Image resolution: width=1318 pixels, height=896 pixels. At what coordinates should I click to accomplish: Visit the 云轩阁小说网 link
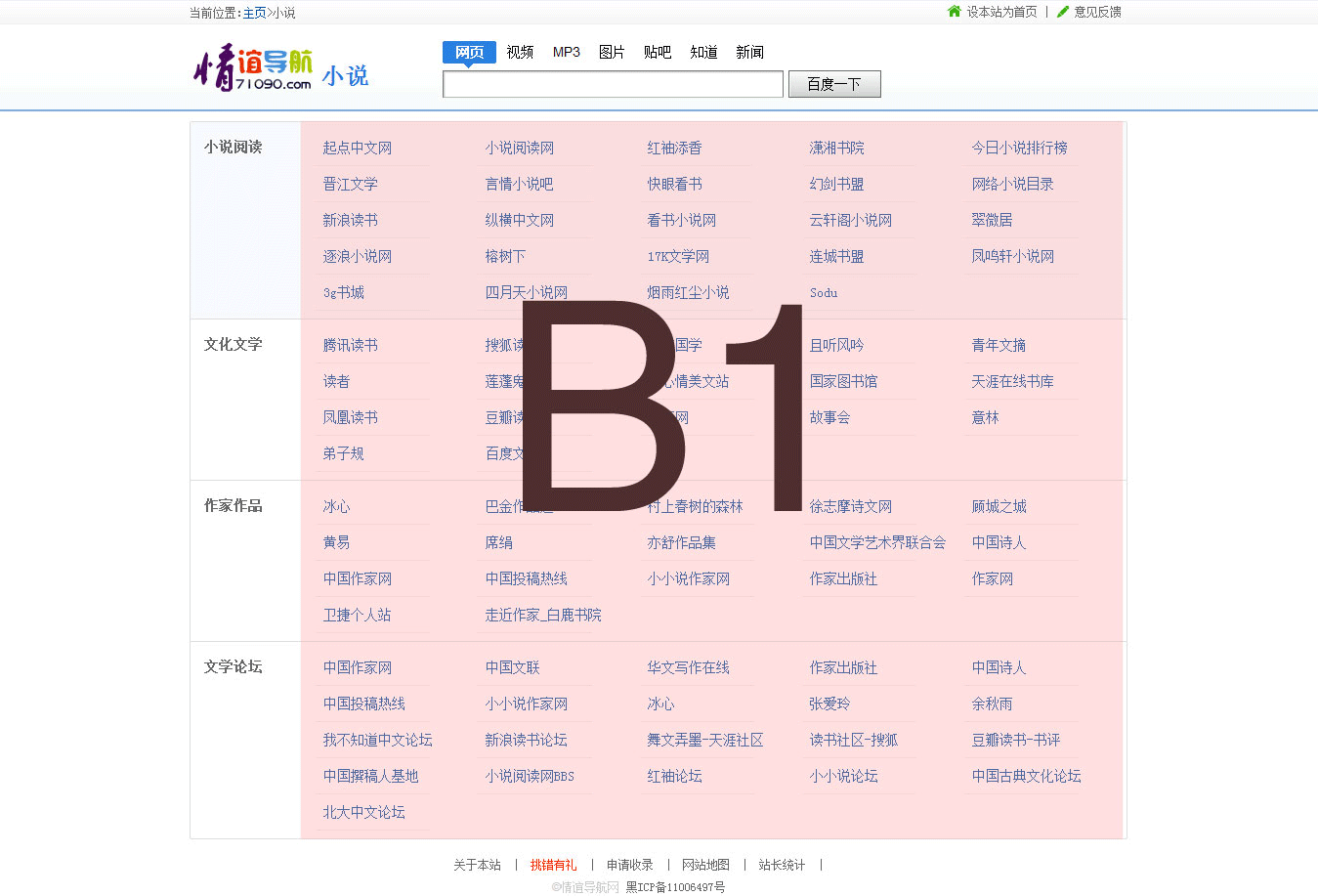(x=851, y=220)
